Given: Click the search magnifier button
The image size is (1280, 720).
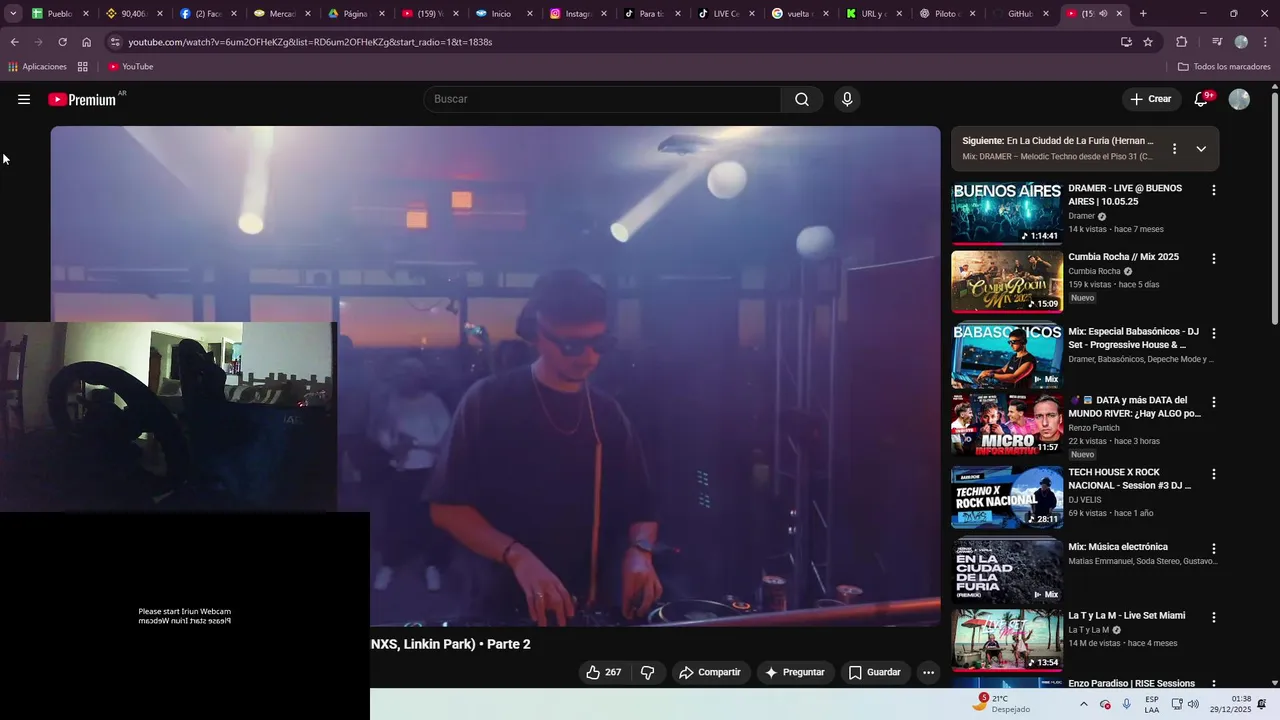Looking at the screenshot, I should (802, 99).
